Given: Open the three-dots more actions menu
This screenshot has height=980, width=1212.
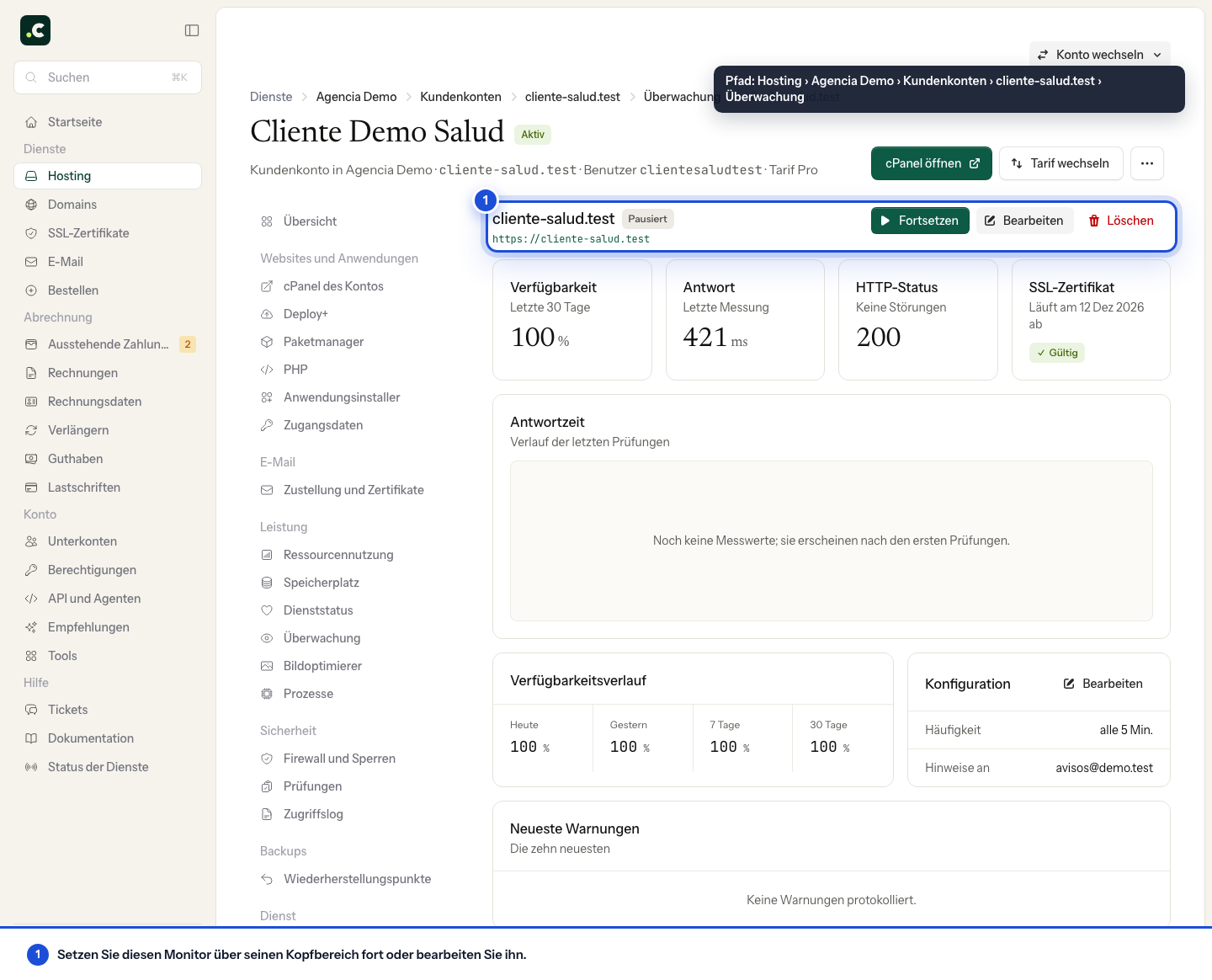Looking at the screenshot, I should coord(1147,163).
